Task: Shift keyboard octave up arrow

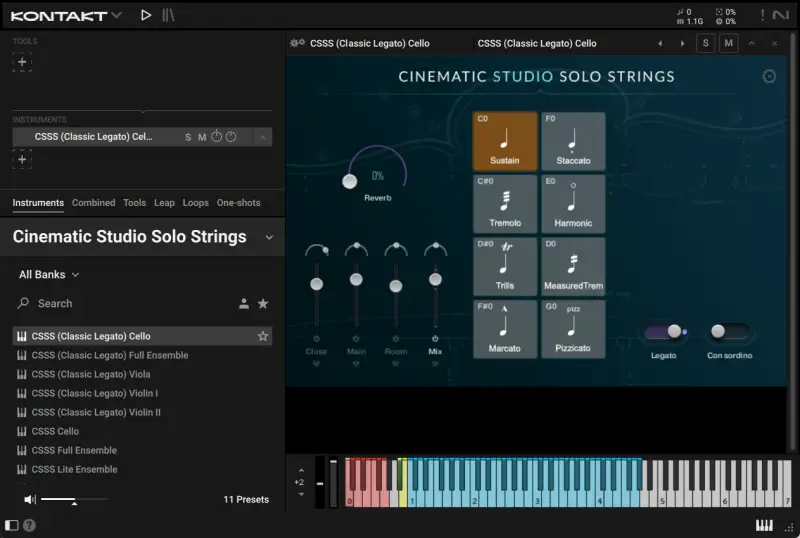Action: coord(301,470)
